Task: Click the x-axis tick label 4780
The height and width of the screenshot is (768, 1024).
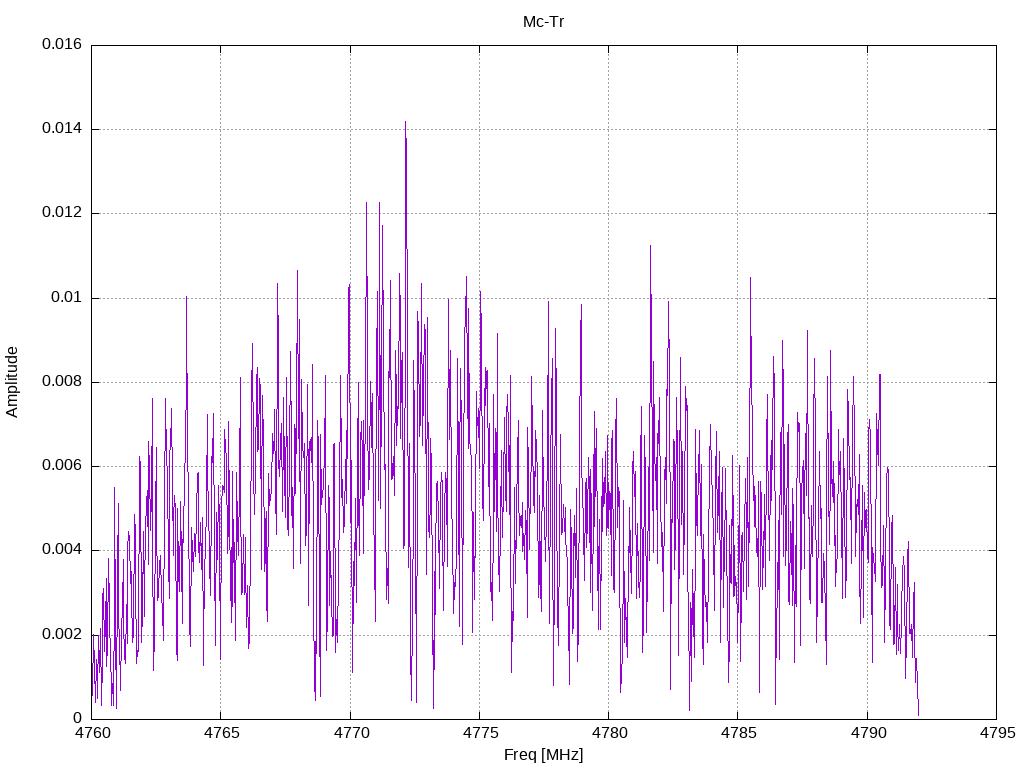Action: pos(609,733)
